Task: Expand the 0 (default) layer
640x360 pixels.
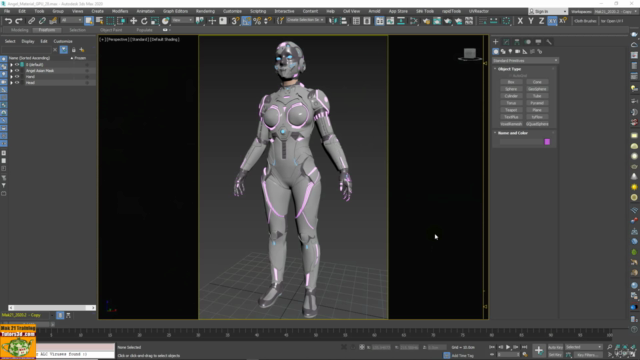Action: (11, 64)
